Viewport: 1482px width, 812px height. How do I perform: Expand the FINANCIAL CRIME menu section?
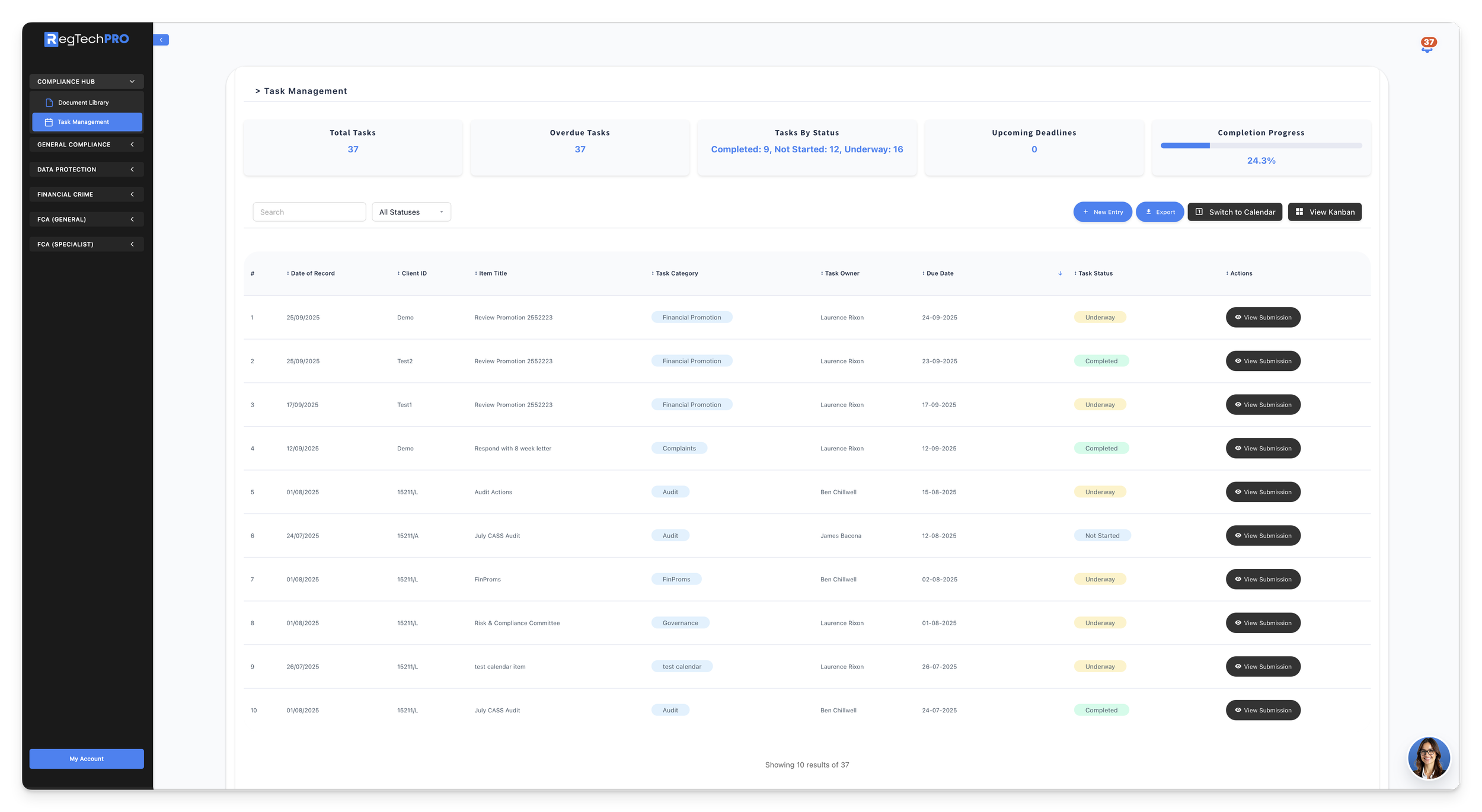click(x=87, y=194)
